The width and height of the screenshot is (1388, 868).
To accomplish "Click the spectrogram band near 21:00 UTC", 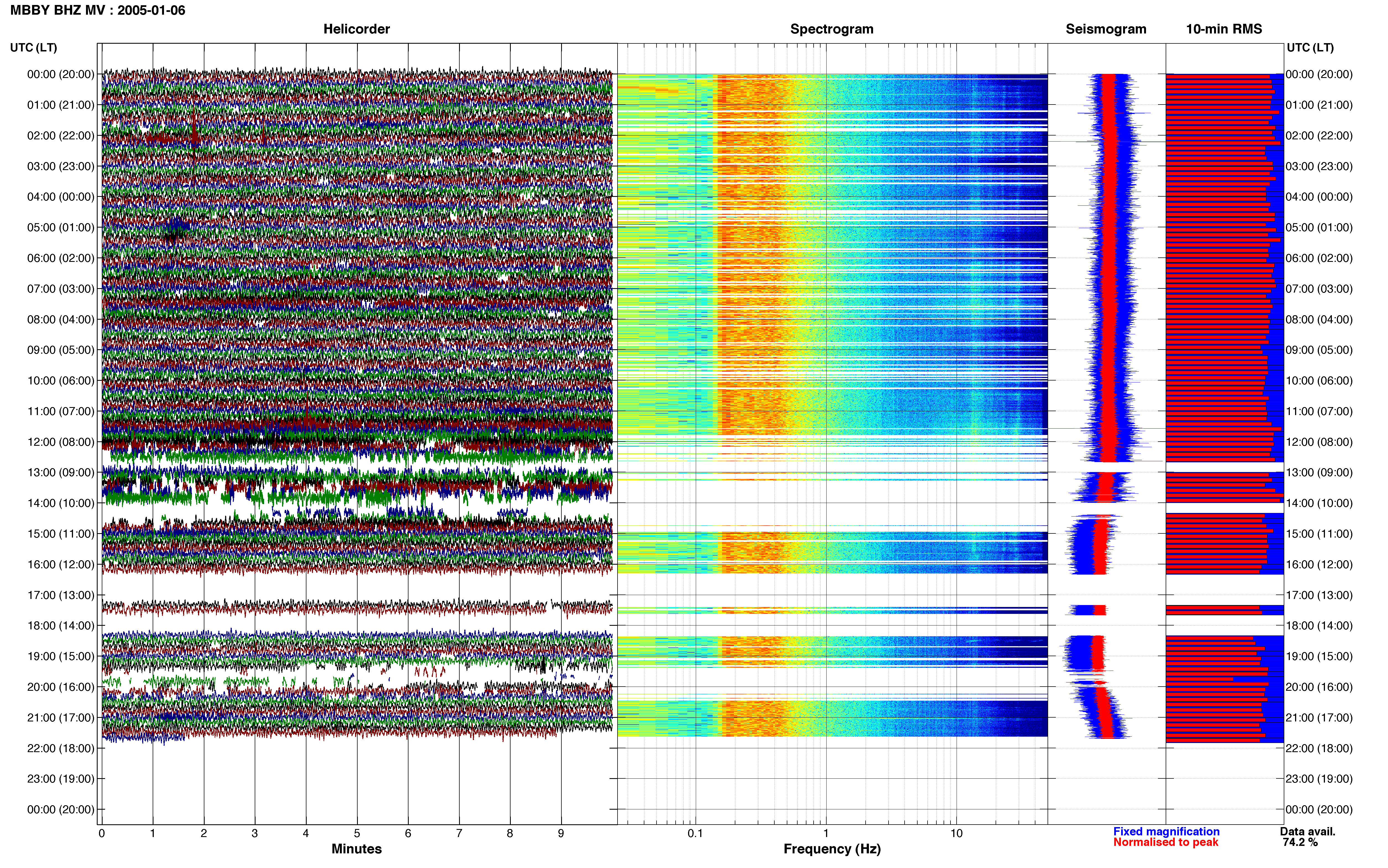I will coord(832,718).
